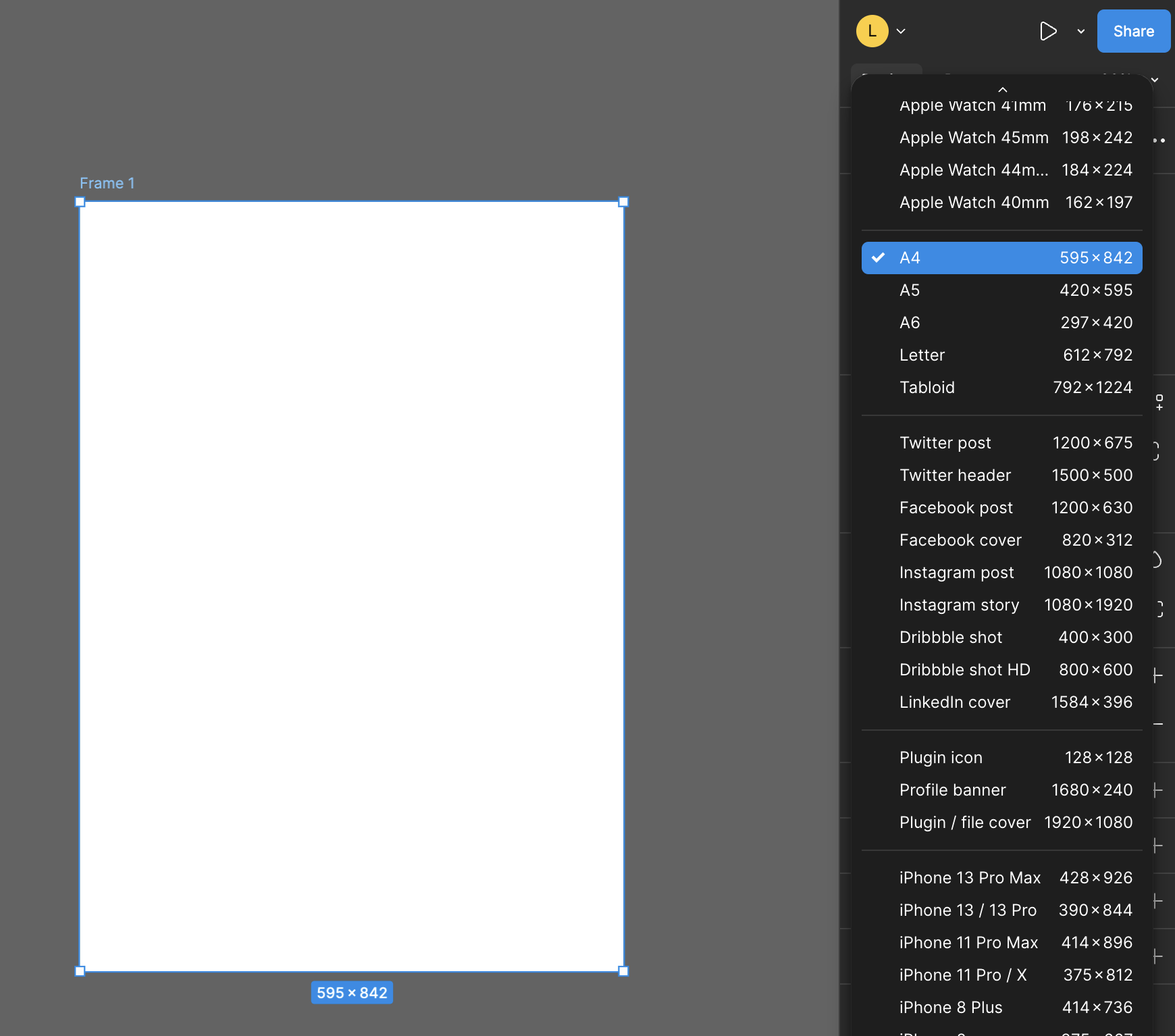This screenshot has height=1036, width=1175.
Task: Click the bottom-right resize handle of Frame 1
Action: [x=623, y=971]
